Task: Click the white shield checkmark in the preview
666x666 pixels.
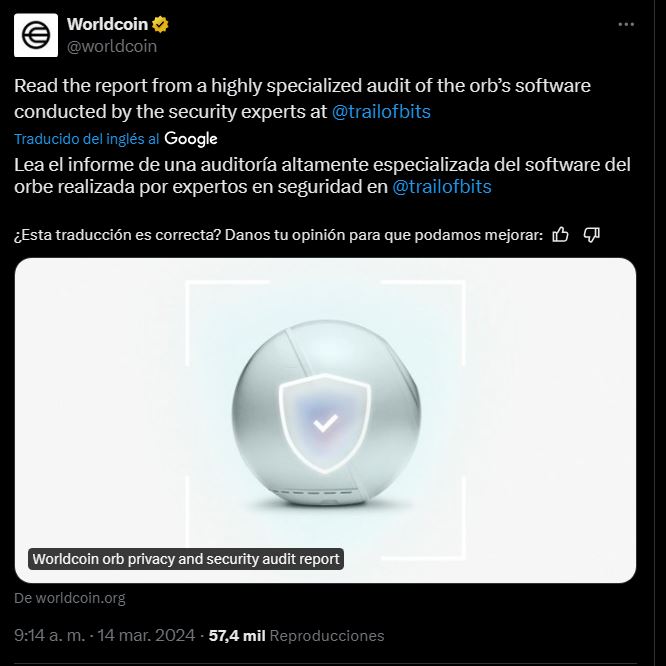Action: click(325, 423)
